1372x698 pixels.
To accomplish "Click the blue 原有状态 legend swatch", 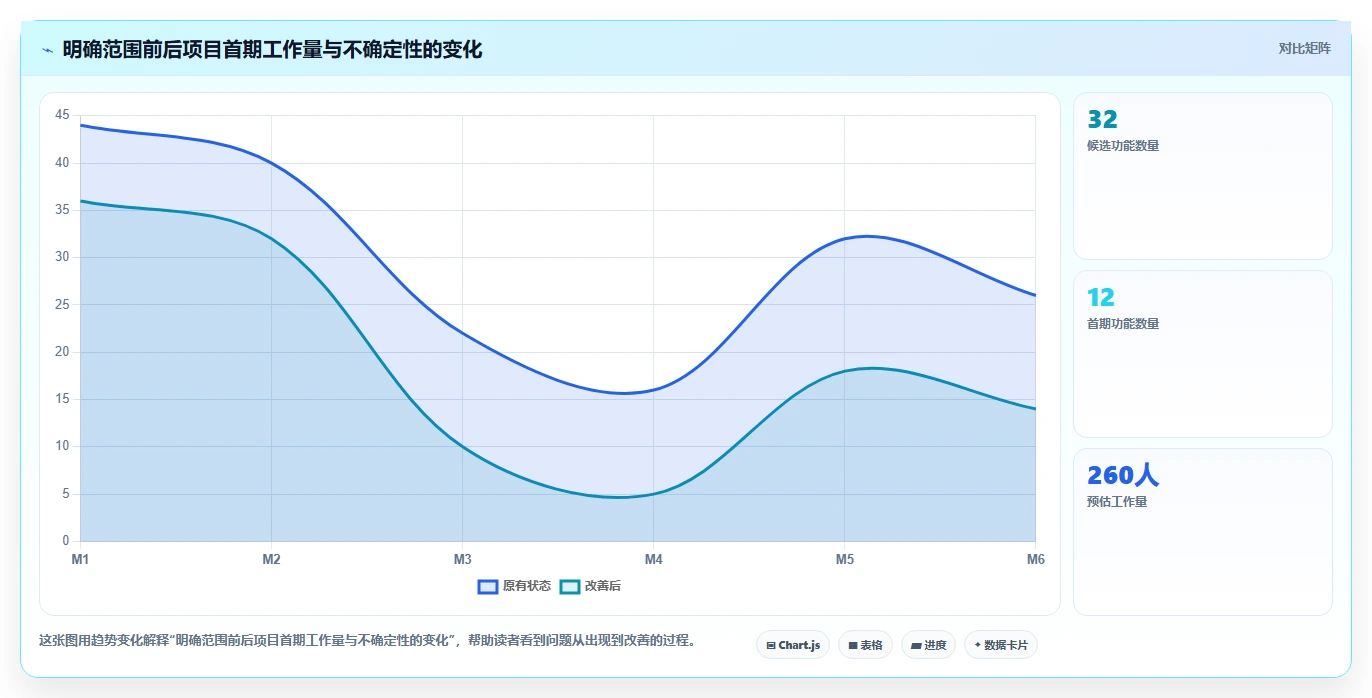I will (x=488, y=586).
